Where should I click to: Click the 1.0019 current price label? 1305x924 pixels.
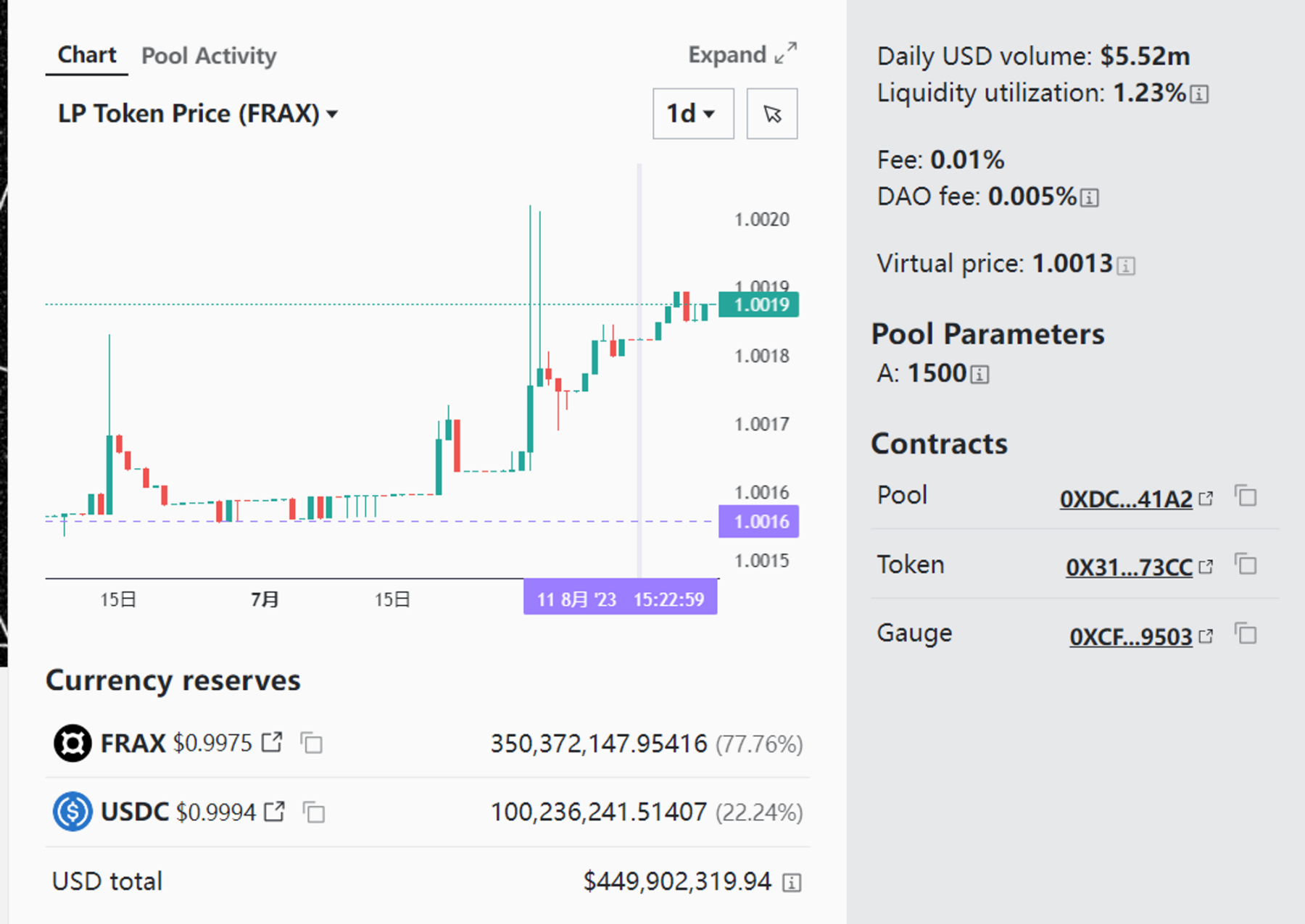coord(759,304)
